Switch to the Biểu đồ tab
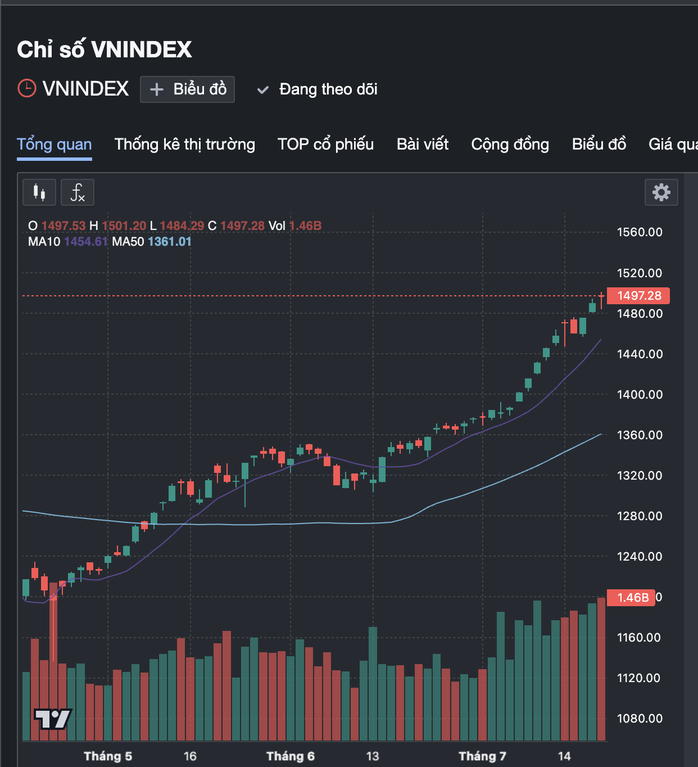The width and height of the screenshot is (698, 767). pos(599,144)
